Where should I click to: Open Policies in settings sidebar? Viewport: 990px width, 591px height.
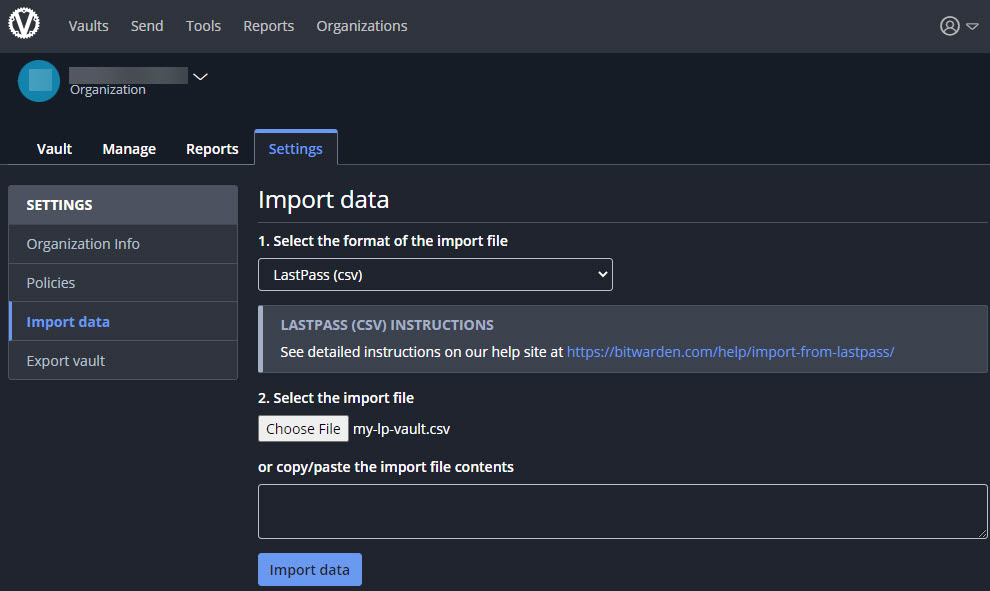click(123, 283)
